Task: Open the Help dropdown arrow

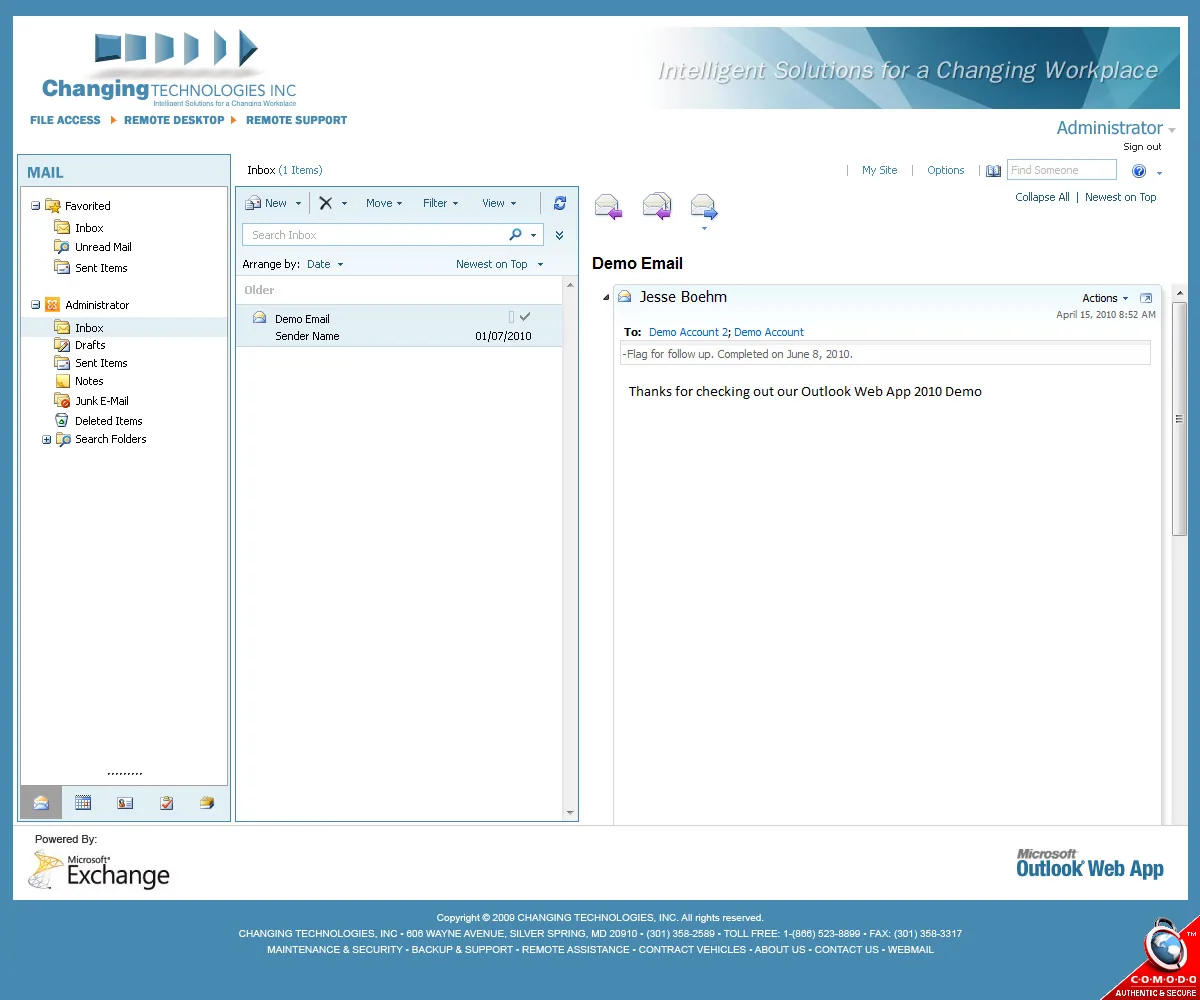Action: (1159, 173)
